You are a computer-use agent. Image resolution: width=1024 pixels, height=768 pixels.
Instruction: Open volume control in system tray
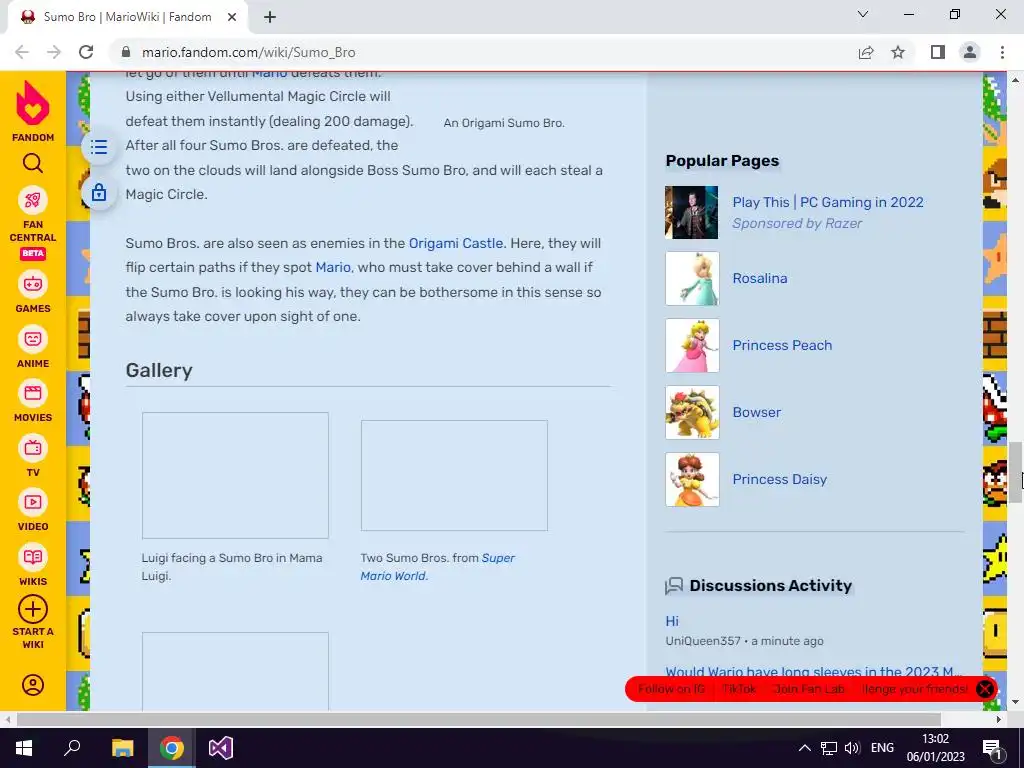click(852, 748)
